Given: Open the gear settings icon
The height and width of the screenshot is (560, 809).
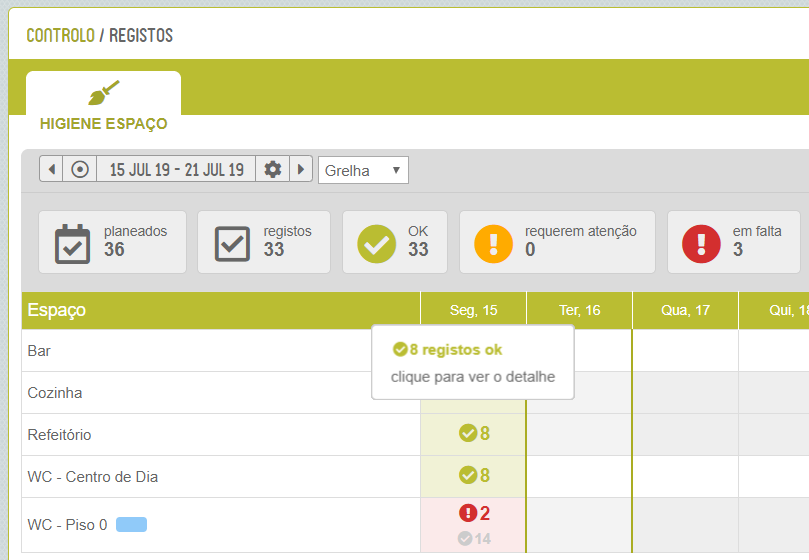Looking at the screenshot, I should coord(272,169).
